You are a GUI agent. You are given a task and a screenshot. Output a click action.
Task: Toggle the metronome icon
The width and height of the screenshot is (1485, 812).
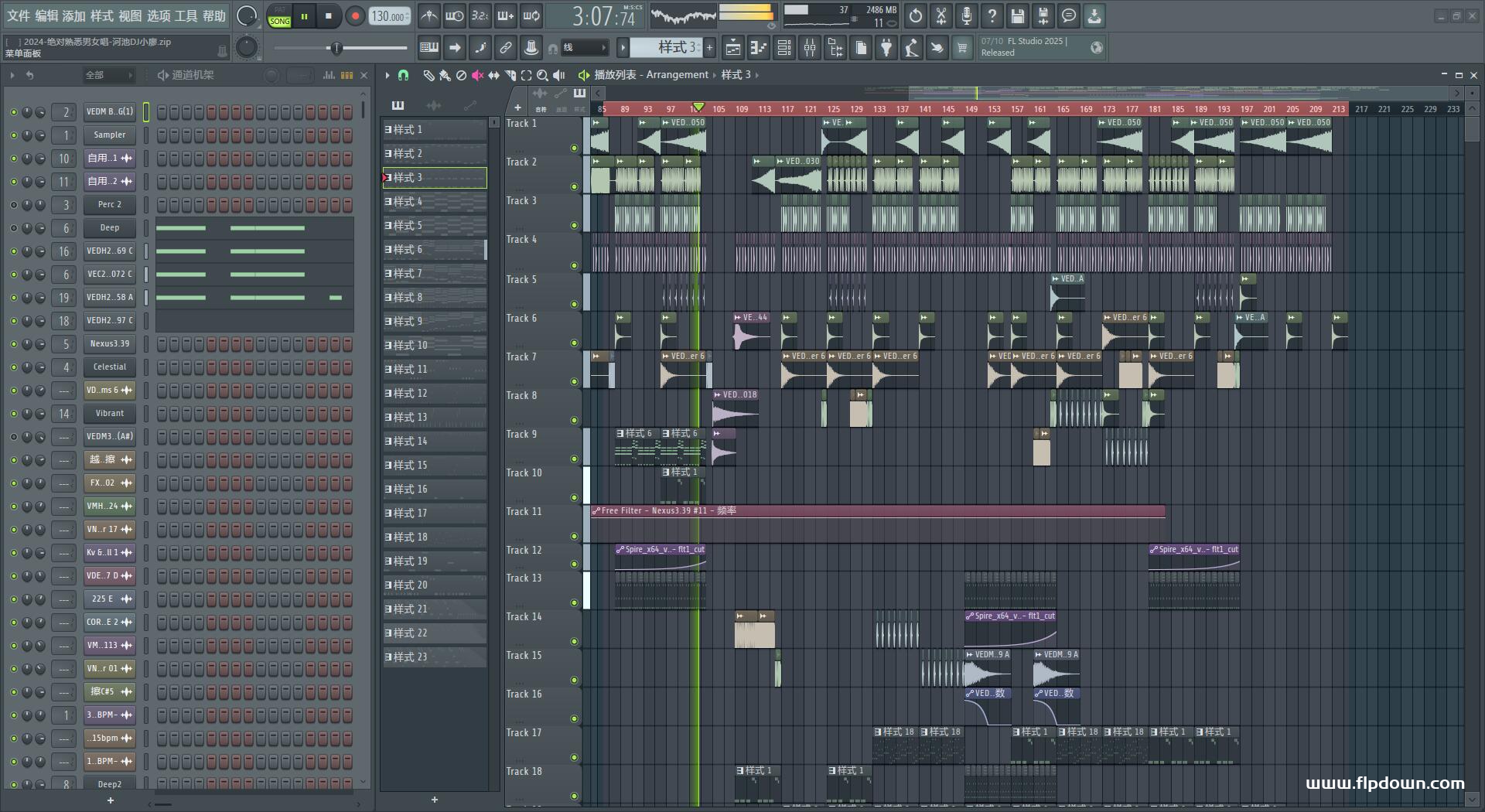[x=429, y=15]
